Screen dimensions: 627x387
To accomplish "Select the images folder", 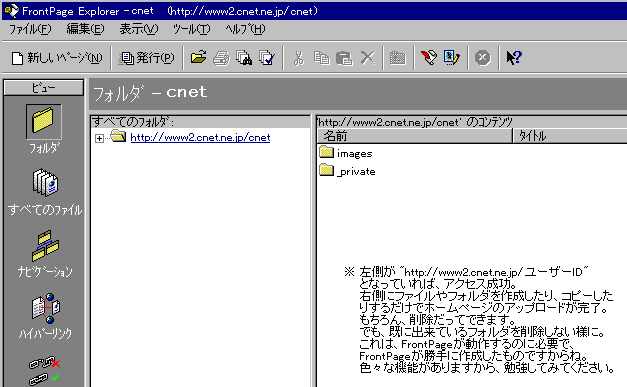I will tap(346, 153).
